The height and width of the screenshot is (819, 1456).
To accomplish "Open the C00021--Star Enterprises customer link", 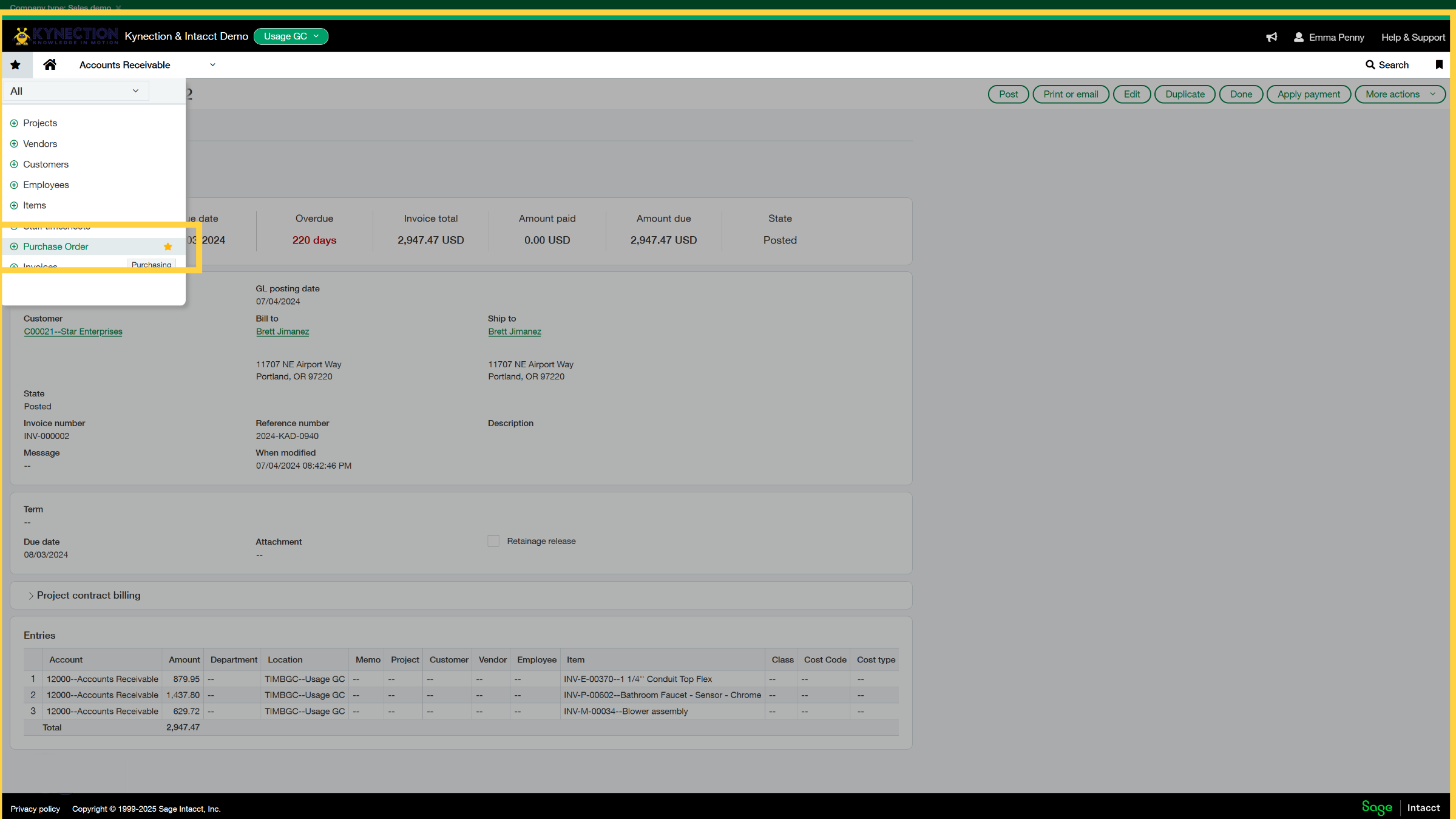I will tap(73, 331).
